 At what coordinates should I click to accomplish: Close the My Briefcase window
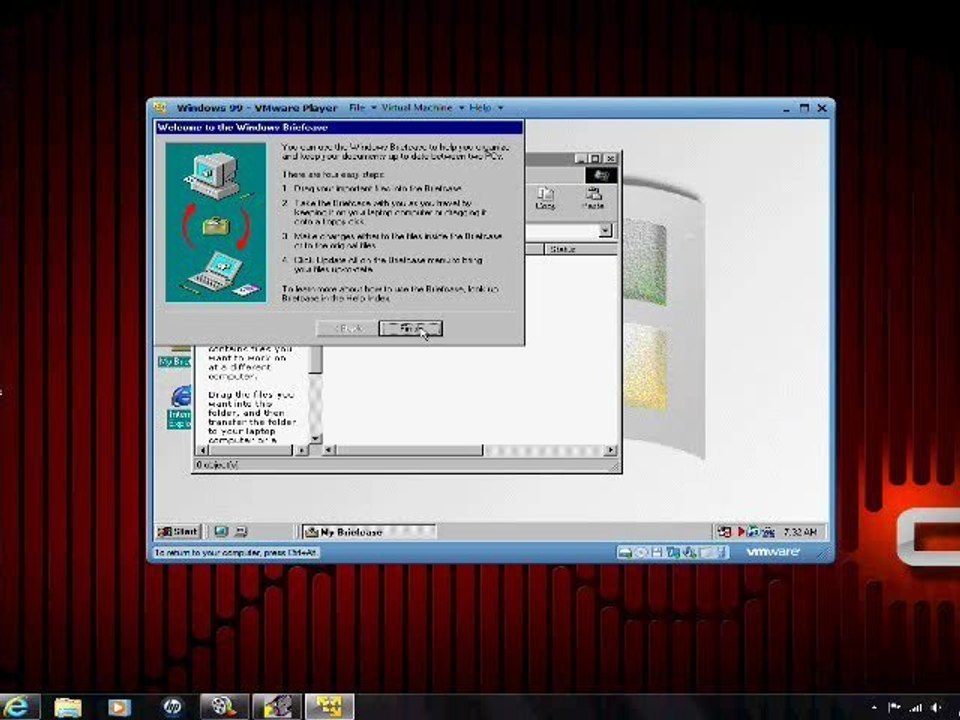(610, 159)
